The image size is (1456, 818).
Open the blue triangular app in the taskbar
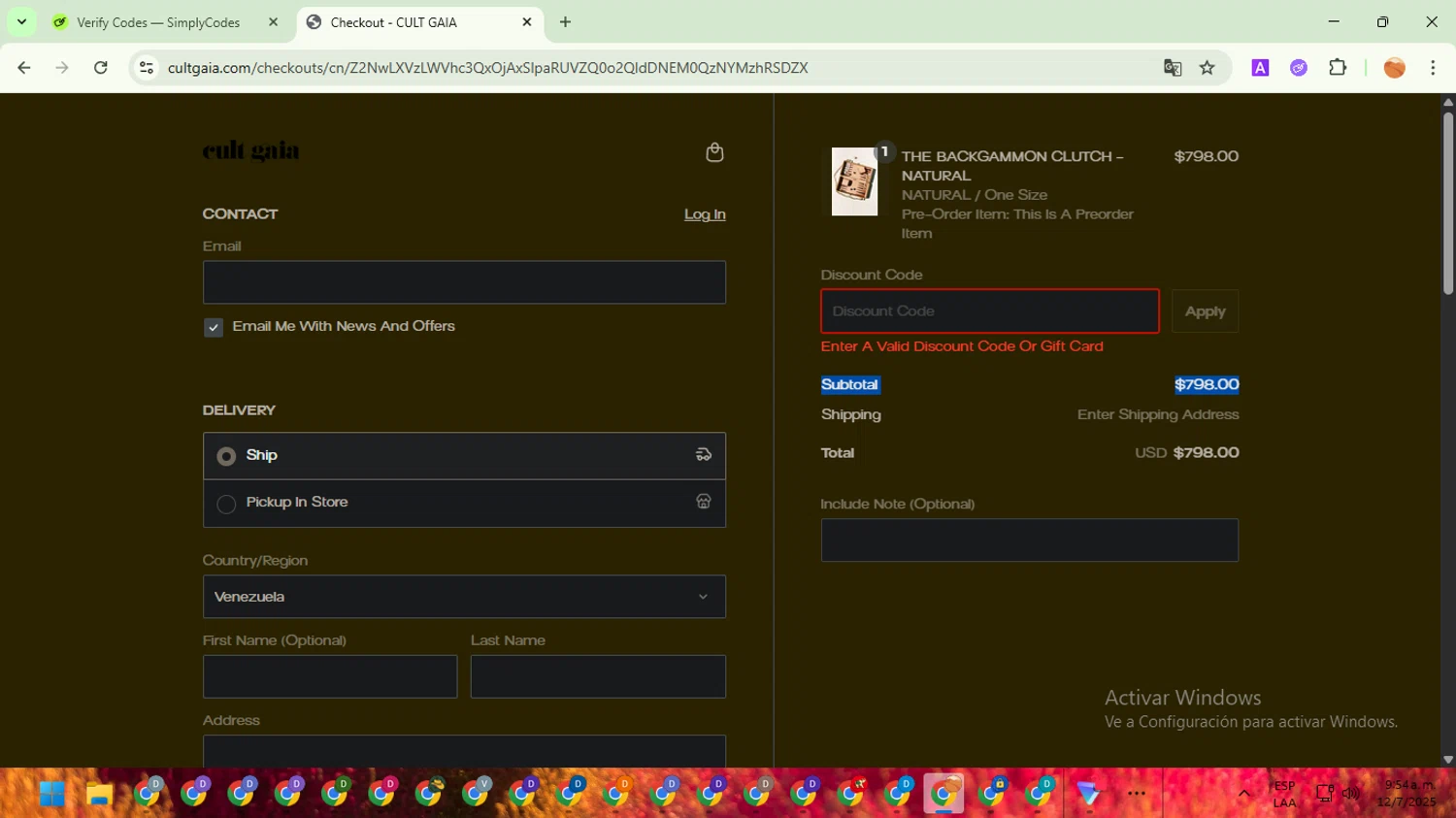(1088, 795)
